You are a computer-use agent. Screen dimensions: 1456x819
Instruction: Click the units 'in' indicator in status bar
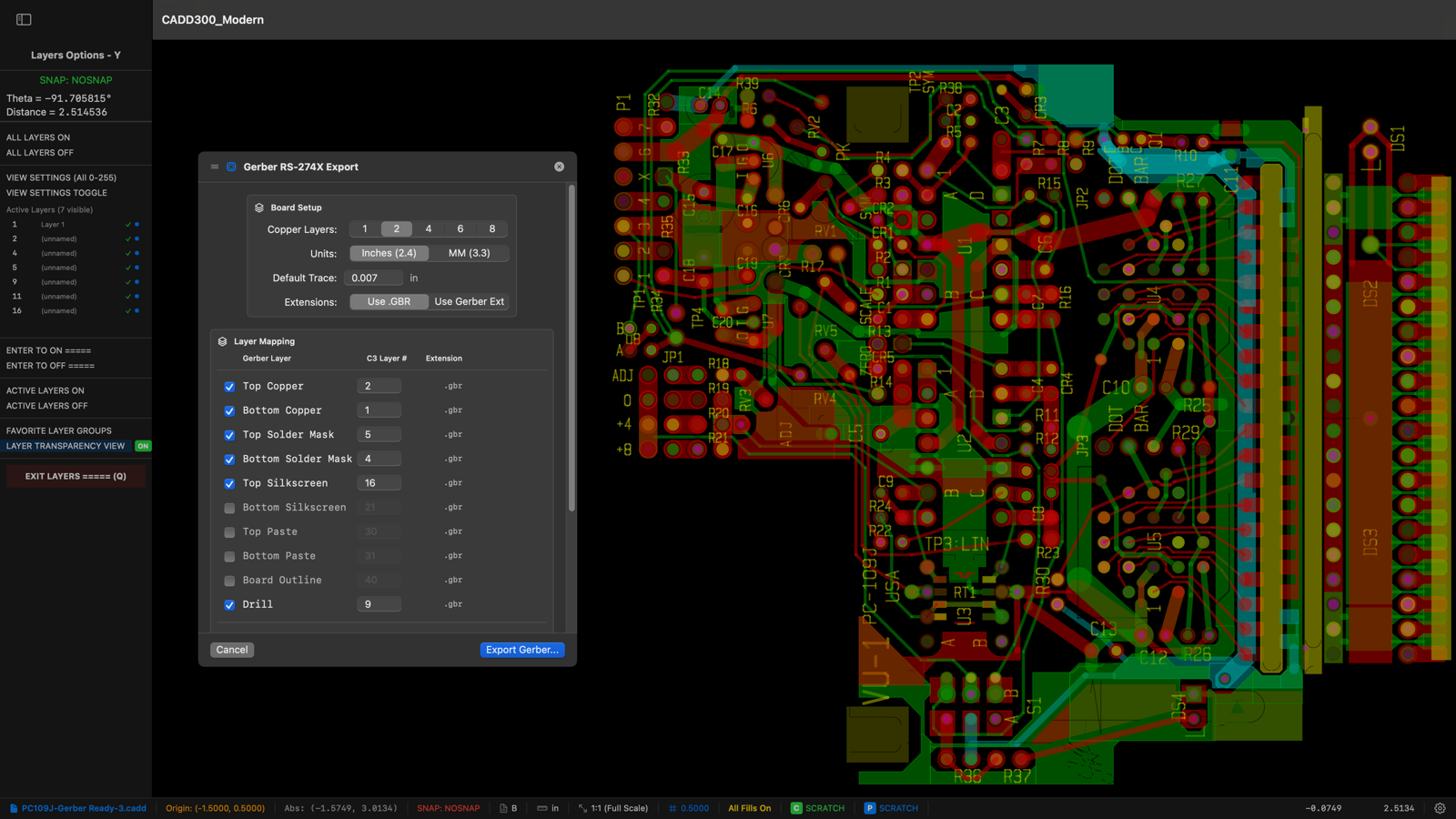pos(548,808)
